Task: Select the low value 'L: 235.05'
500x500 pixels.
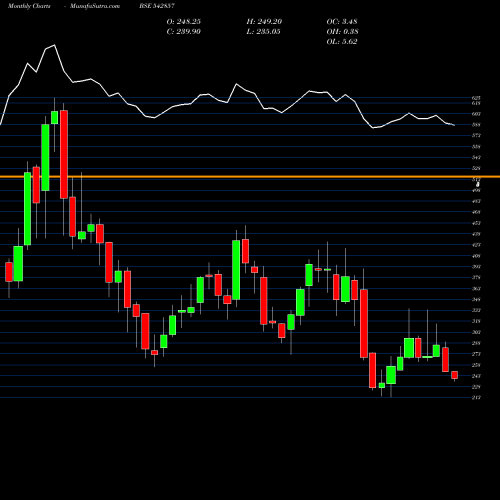Action: point(263,32)
